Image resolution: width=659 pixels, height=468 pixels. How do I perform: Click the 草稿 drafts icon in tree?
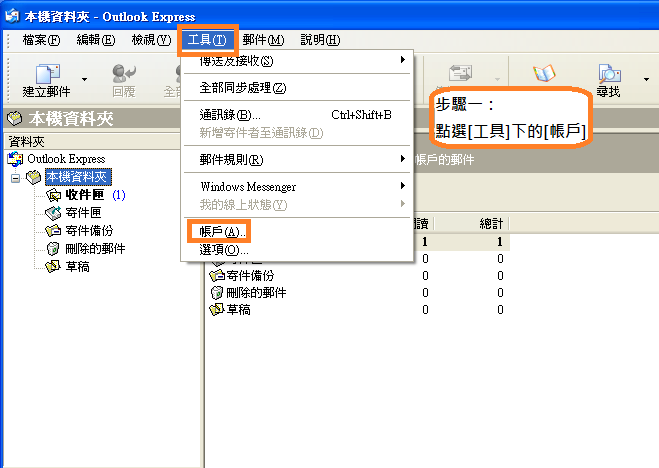53,266
